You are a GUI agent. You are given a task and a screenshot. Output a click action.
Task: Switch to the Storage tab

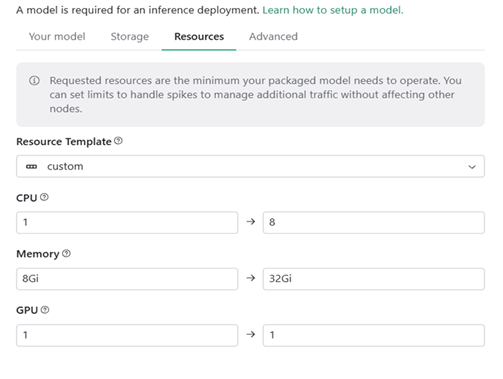click(x=130, y=36)
